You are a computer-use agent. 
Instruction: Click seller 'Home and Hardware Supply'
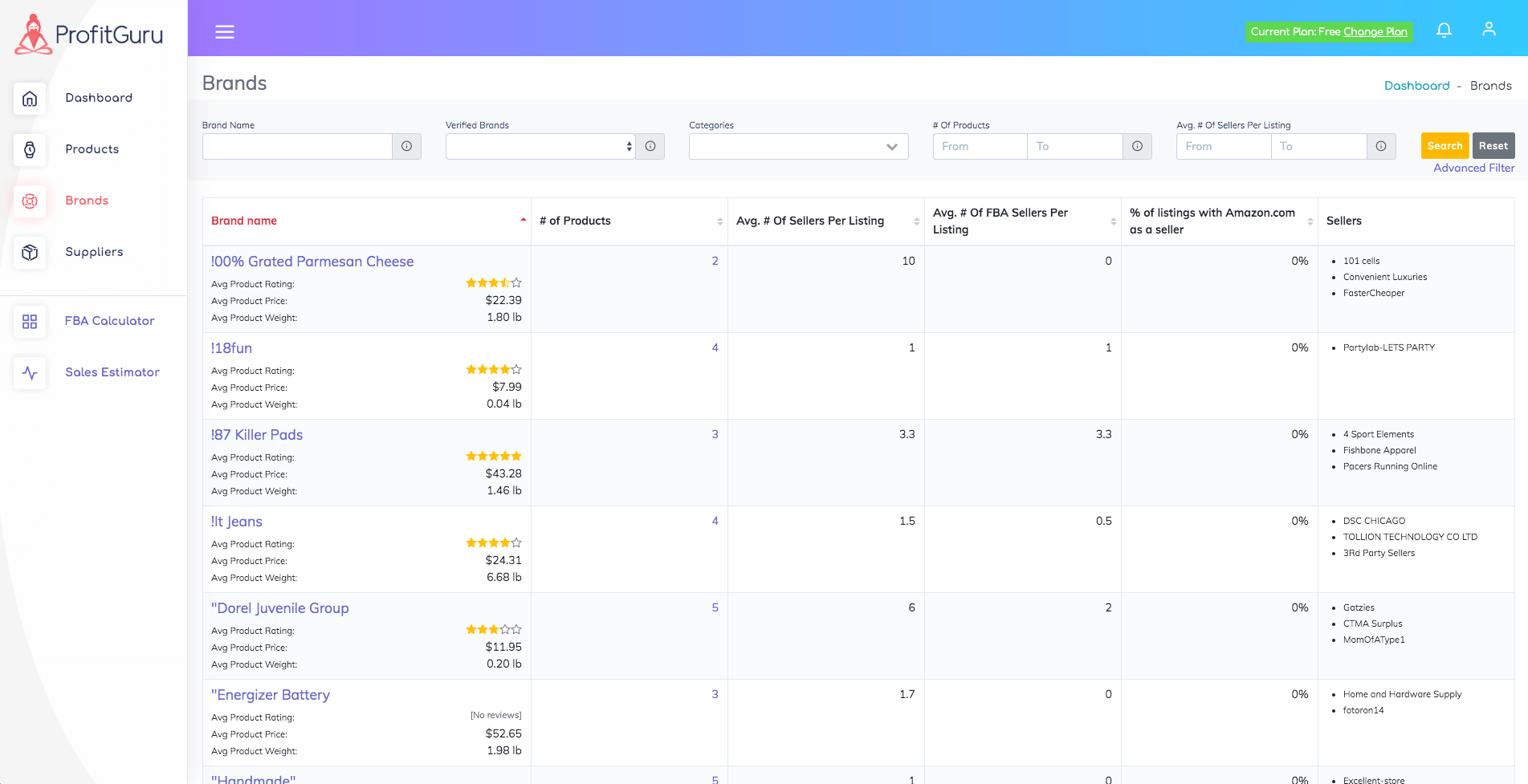[1402, 694]
